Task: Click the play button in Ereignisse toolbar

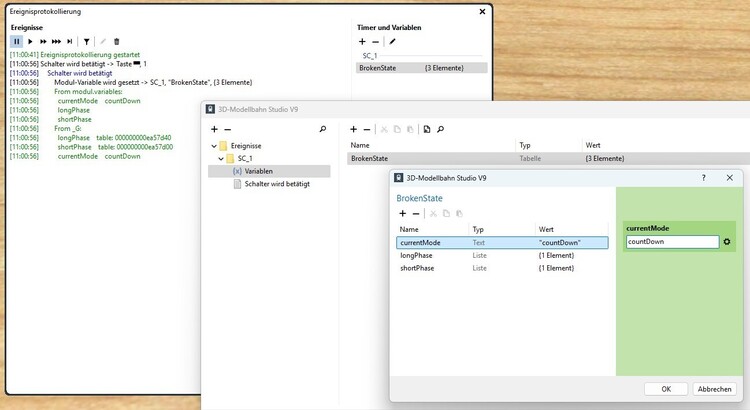Action: (x=30, y=42)
